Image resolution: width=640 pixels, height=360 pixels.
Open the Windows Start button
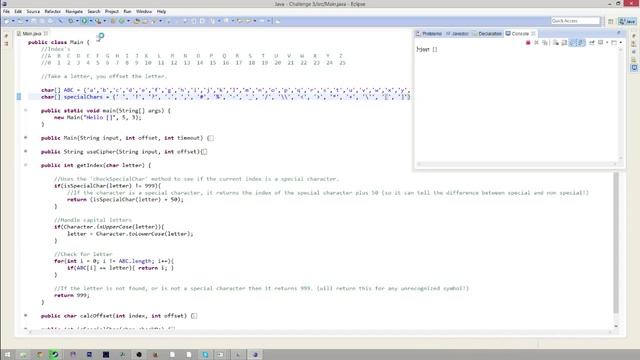[7, 354]
